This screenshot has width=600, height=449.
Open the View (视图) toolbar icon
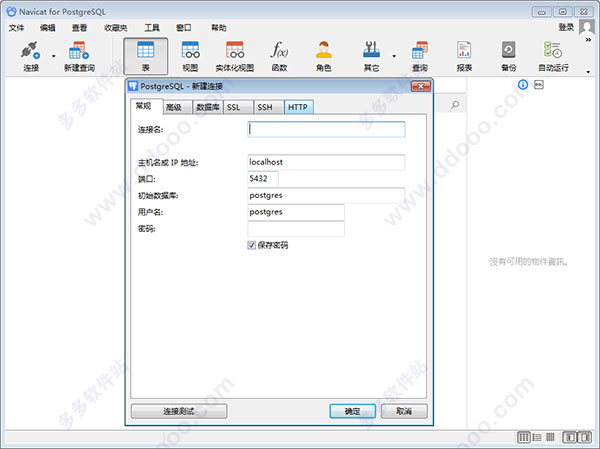click(x=190, y=51)
